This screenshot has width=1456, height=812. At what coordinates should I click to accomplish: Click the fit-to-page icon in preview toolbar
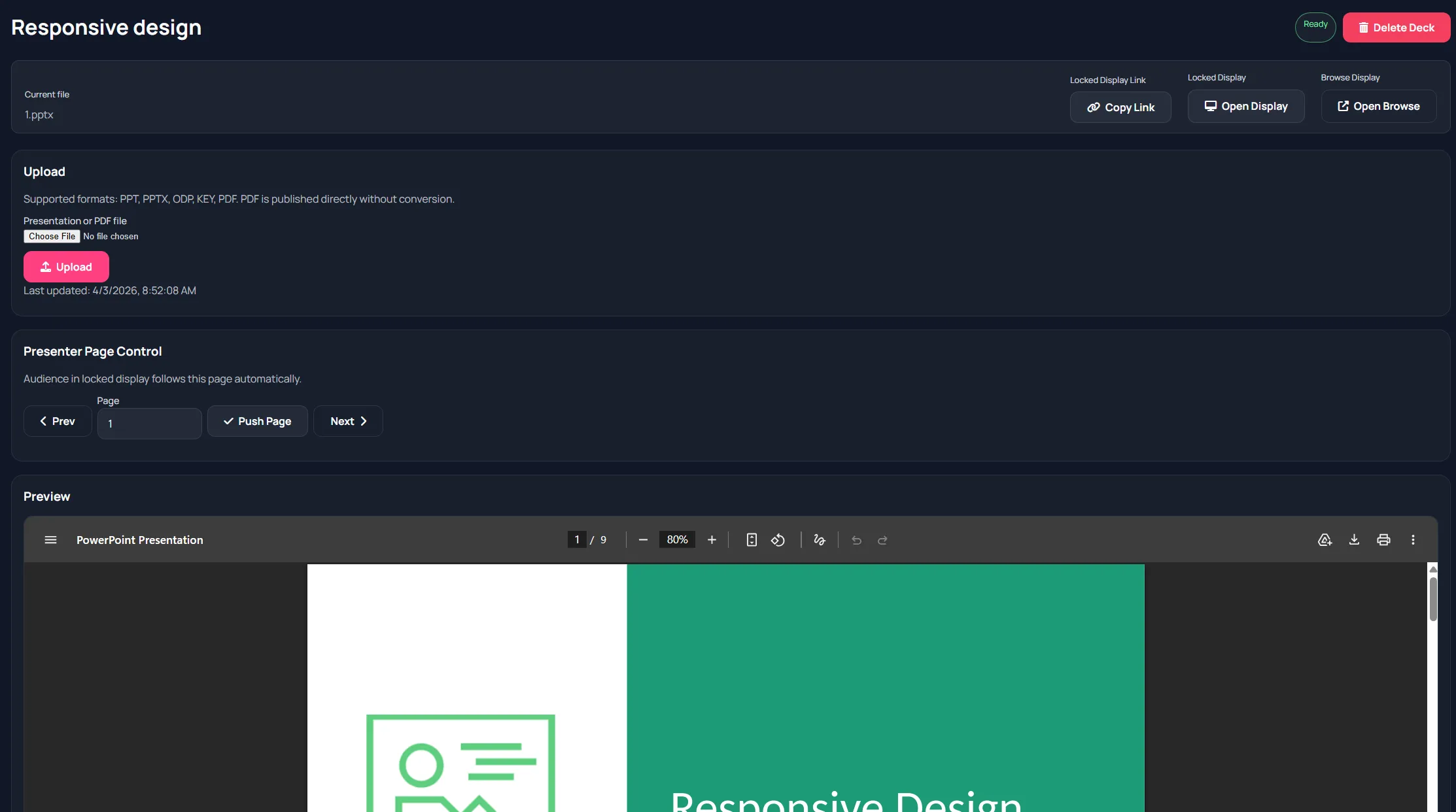pos(751,540)
